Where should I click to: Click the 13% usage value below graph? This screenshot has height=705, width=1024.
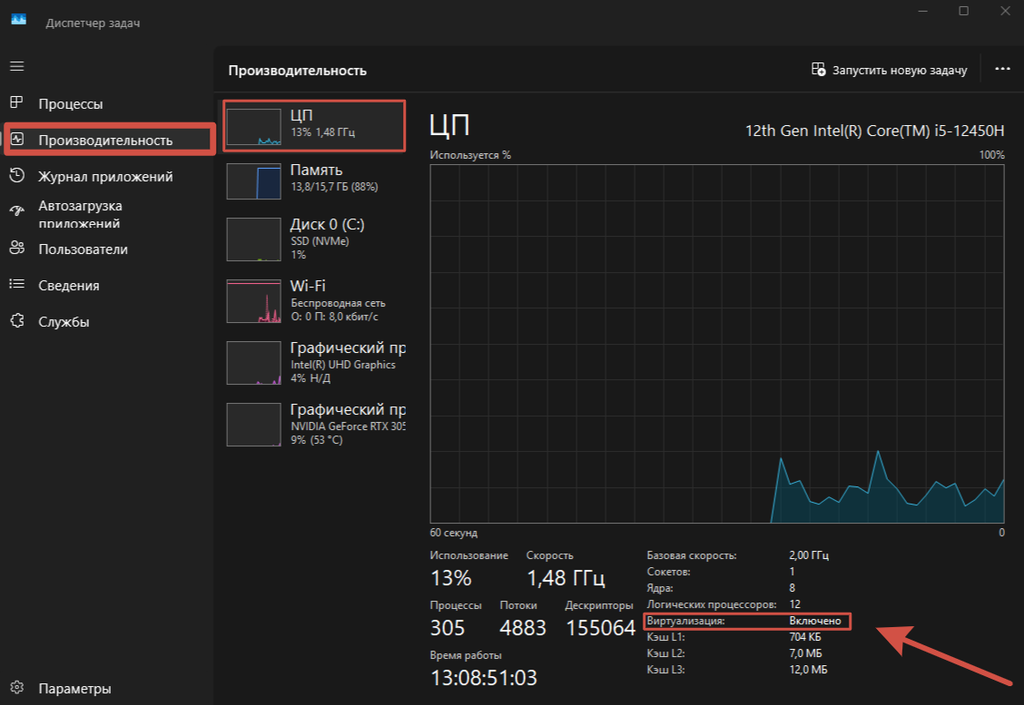click(451, 578)
